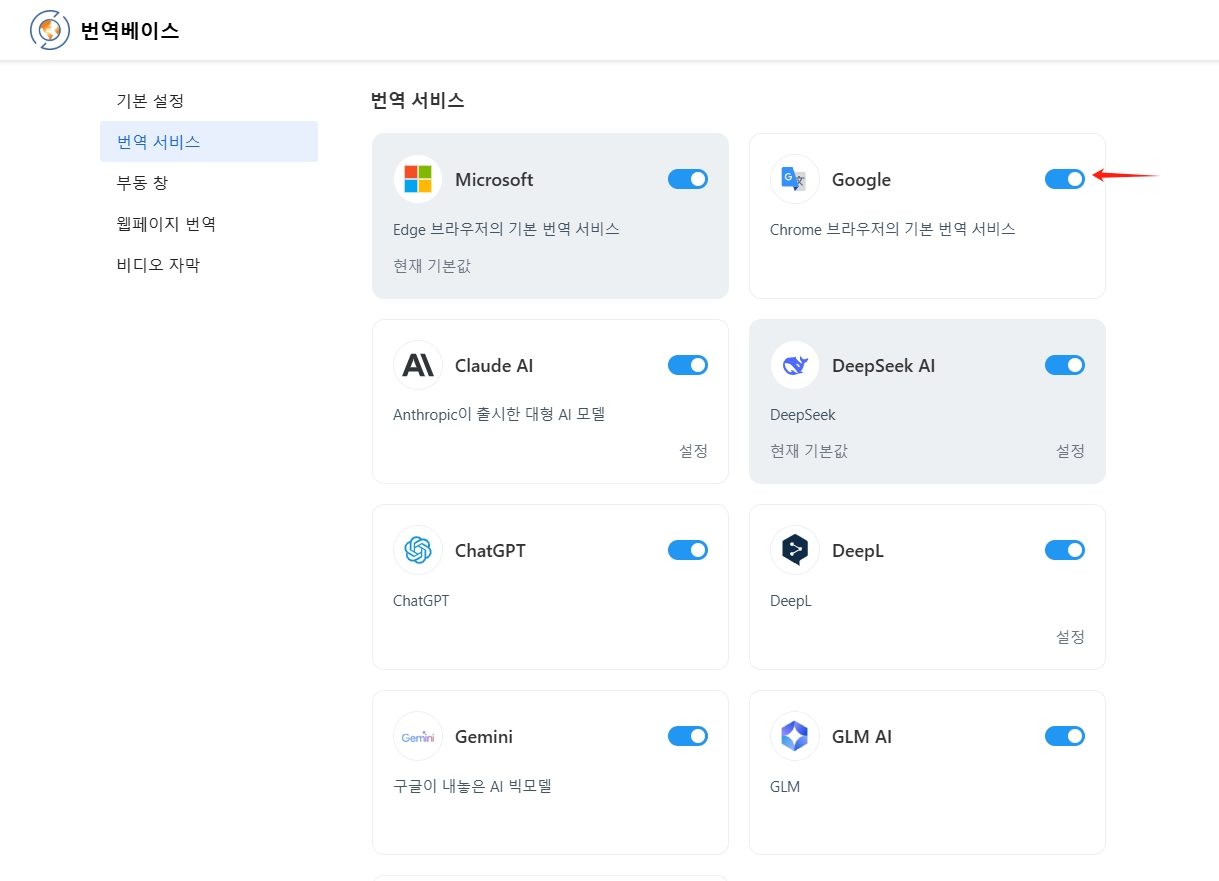Turn off the ChatGPT service switch
This screenshot has height=881, width=1219.
(688, 550)
